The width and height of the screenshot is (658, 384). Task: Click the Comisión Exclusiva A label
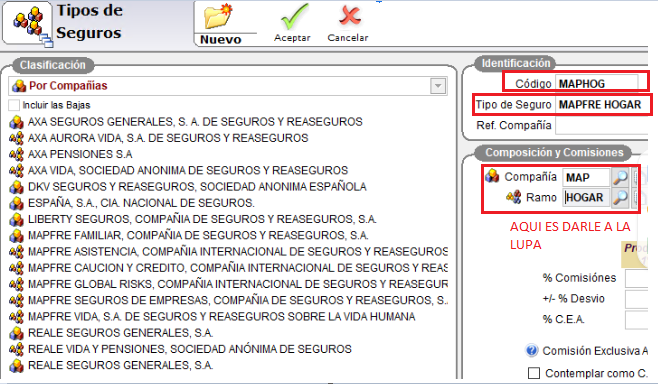pos(595,351)
